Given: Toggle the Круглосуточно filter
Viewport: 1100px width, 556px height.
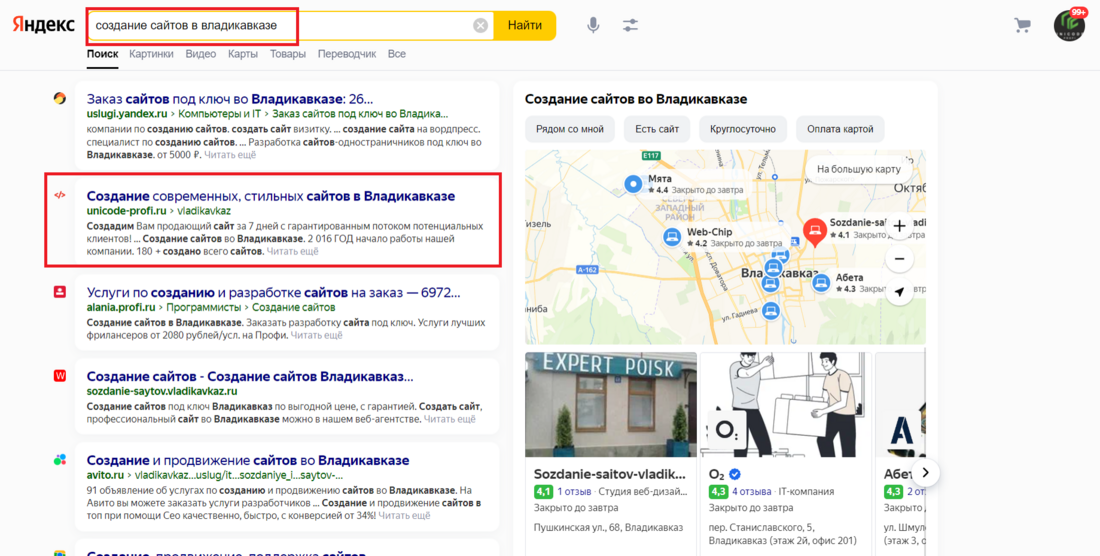Looking at the screenshot, I should pyautogui.click(x=743, y=129).
